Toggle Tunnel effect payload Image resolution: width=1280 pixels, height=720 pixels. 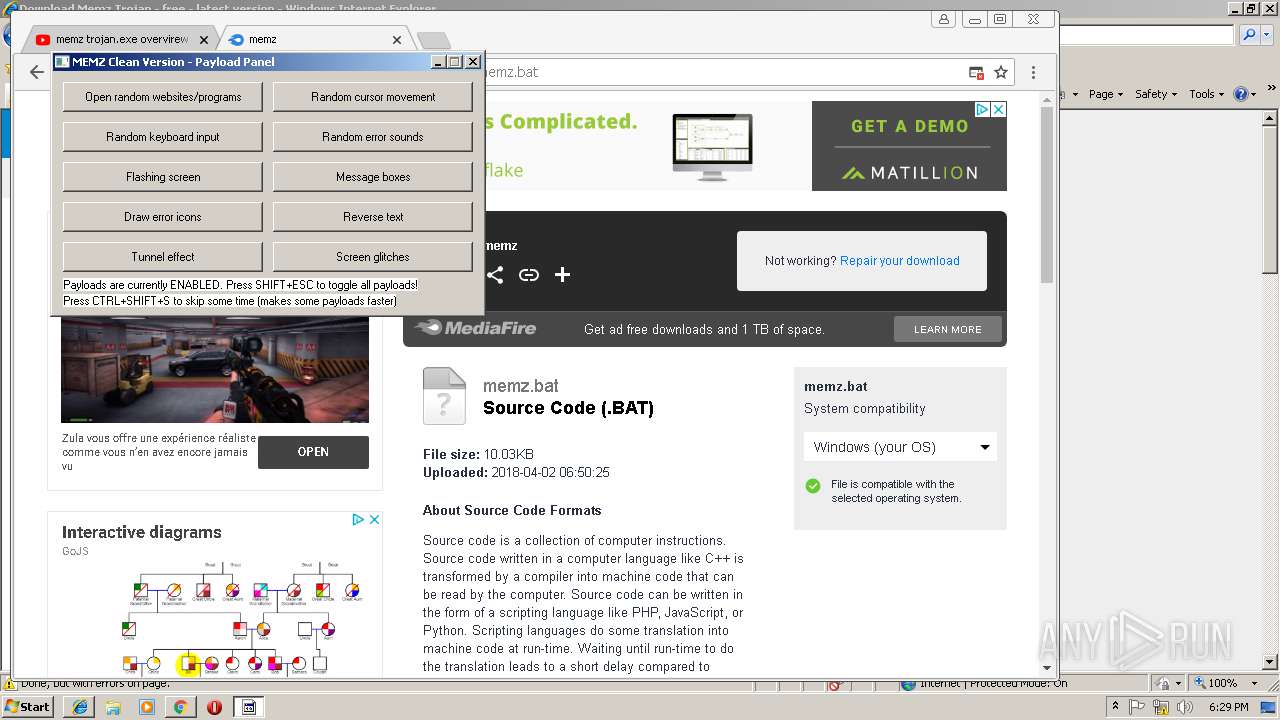[163, 257]
